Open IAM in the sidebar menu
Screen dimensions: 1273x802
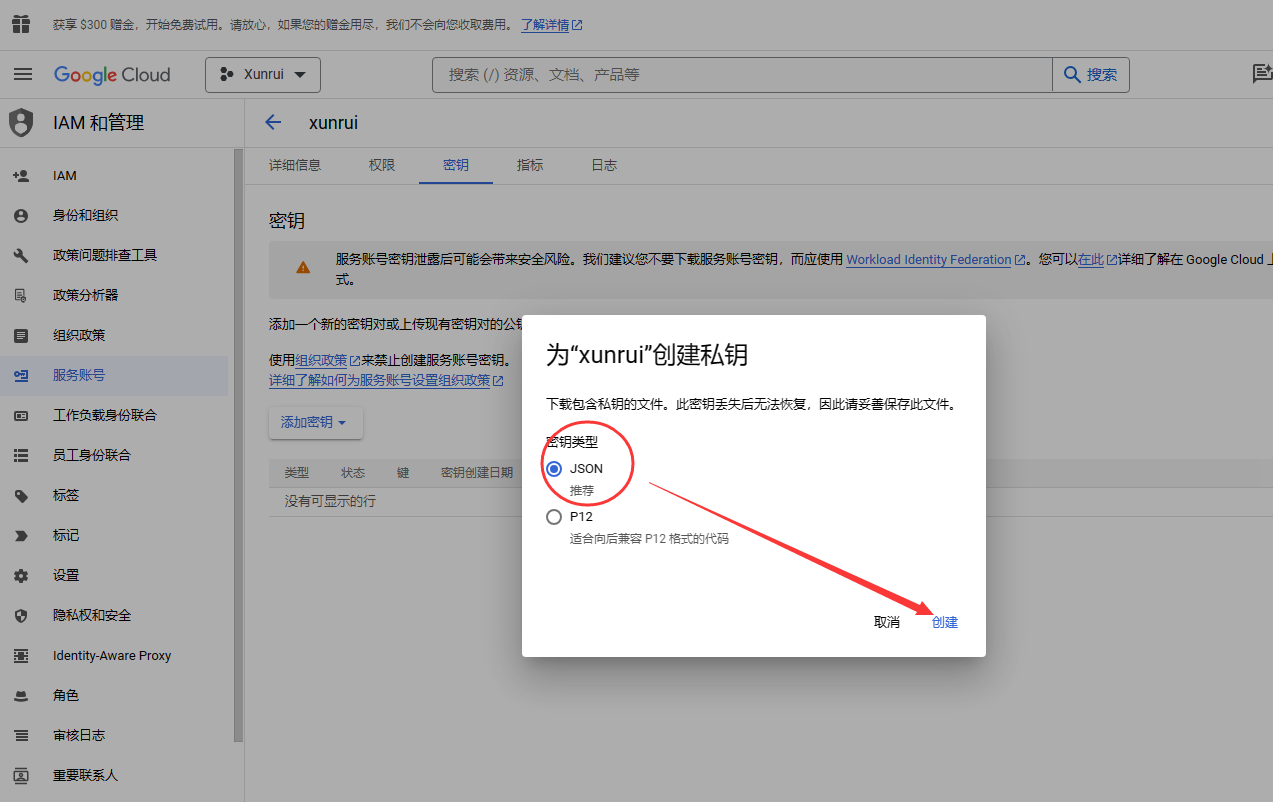pyautogui.click(x=114, y=176)
